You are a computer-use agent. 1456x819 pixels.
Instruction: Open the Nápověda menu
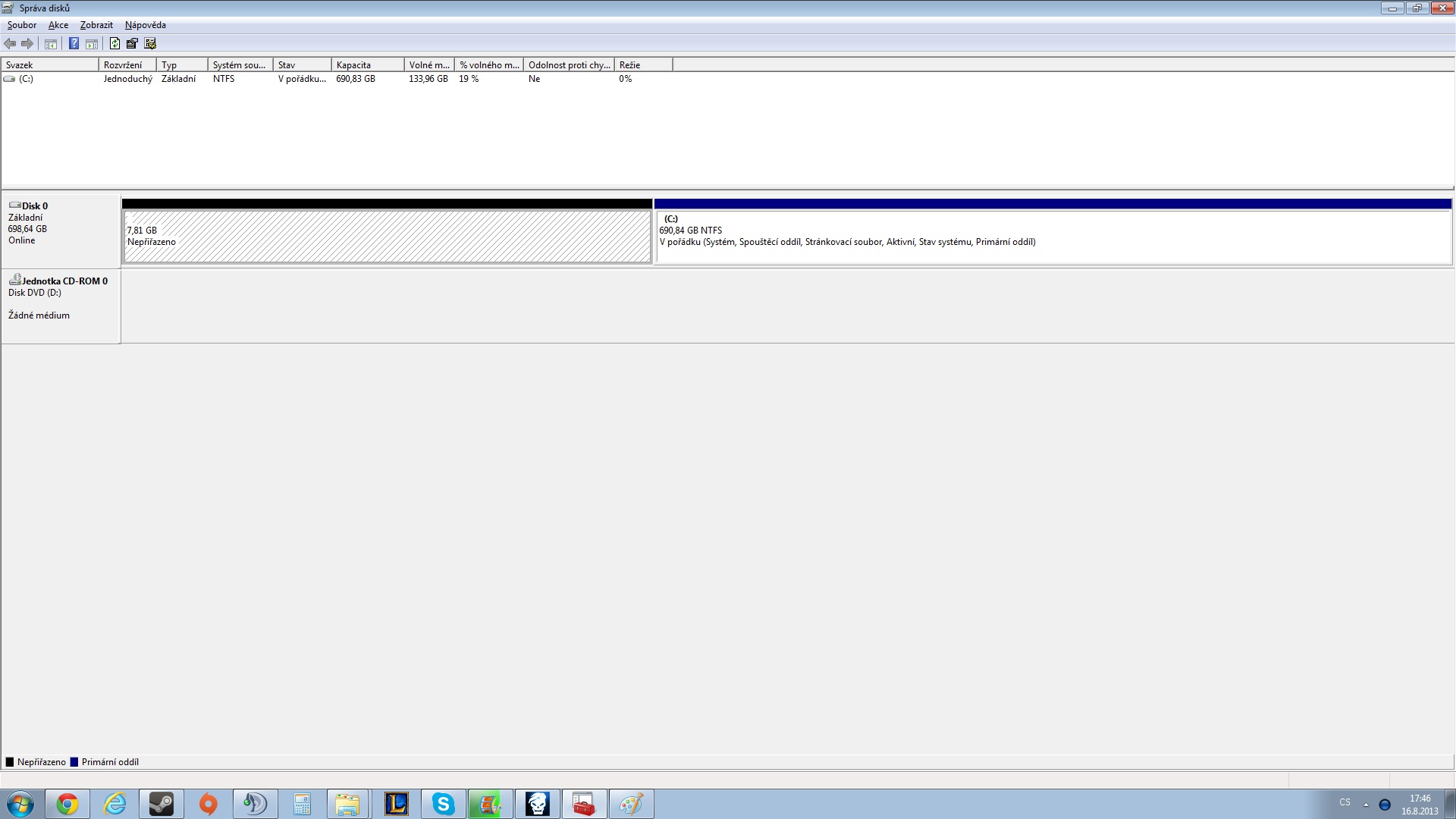click(145, 25)
